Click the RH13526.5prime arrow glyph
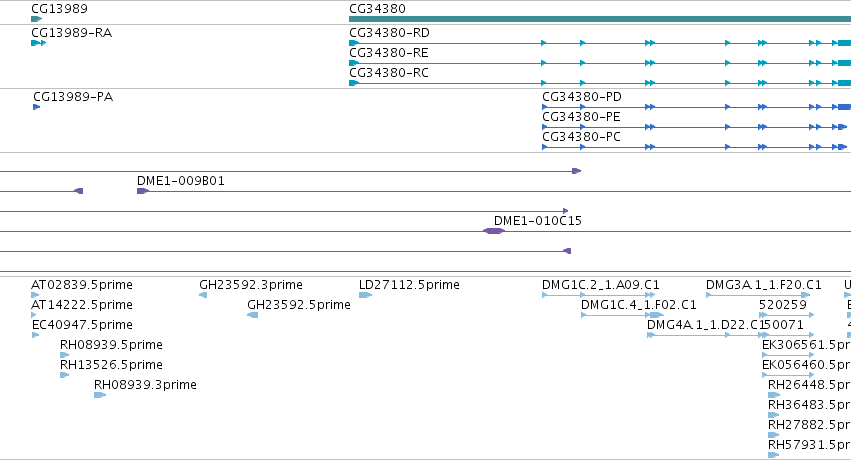This screenshot has height=460, width=851. [x=65, y=375]
